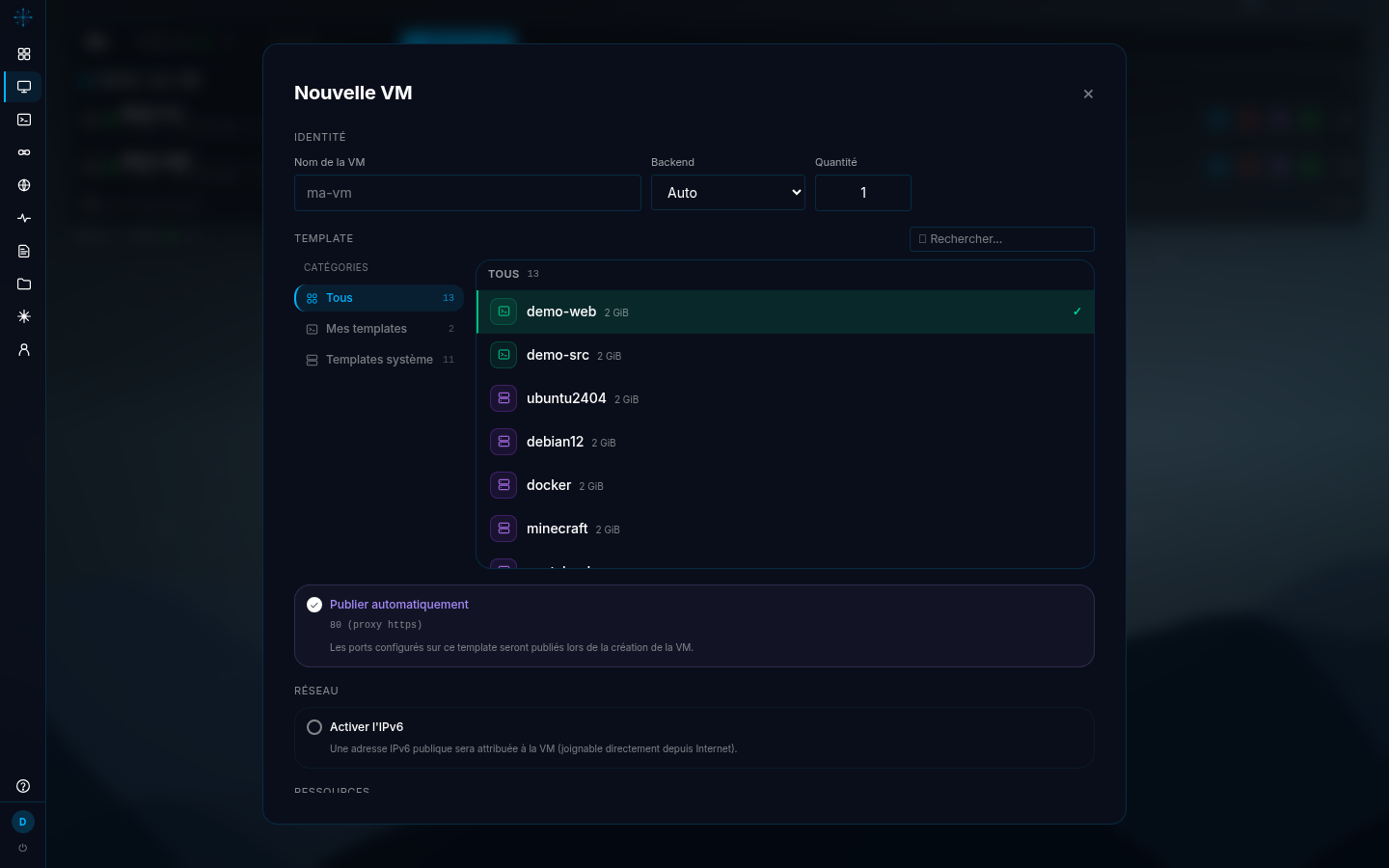Click the asterisk star icon in sidebar

tap(24, 316)
